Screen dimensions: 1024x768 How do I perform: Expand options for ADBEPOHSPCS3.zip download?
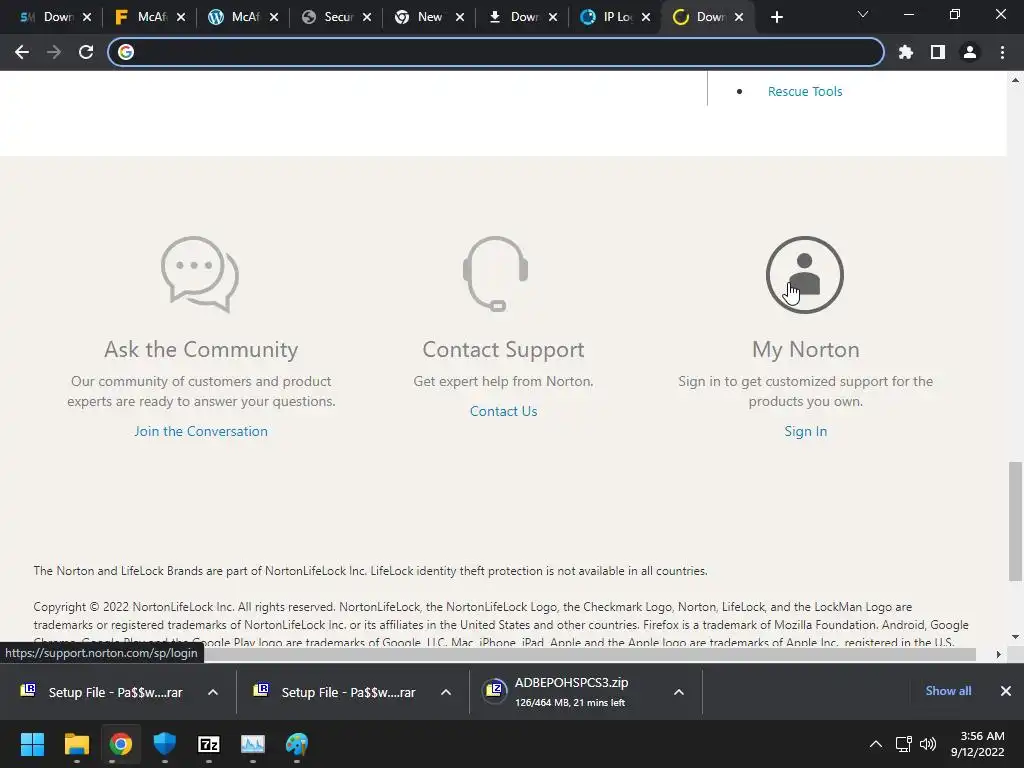click(x=679, y=692)
